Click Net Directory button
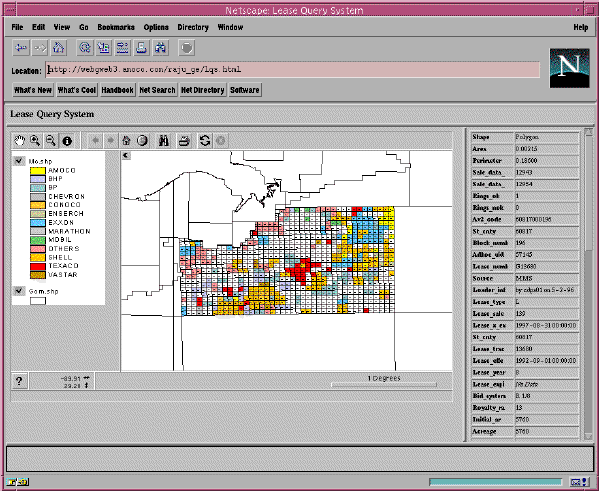Image resolution: width=599 pixels, height=491 pixels. [x=202, y=90]
